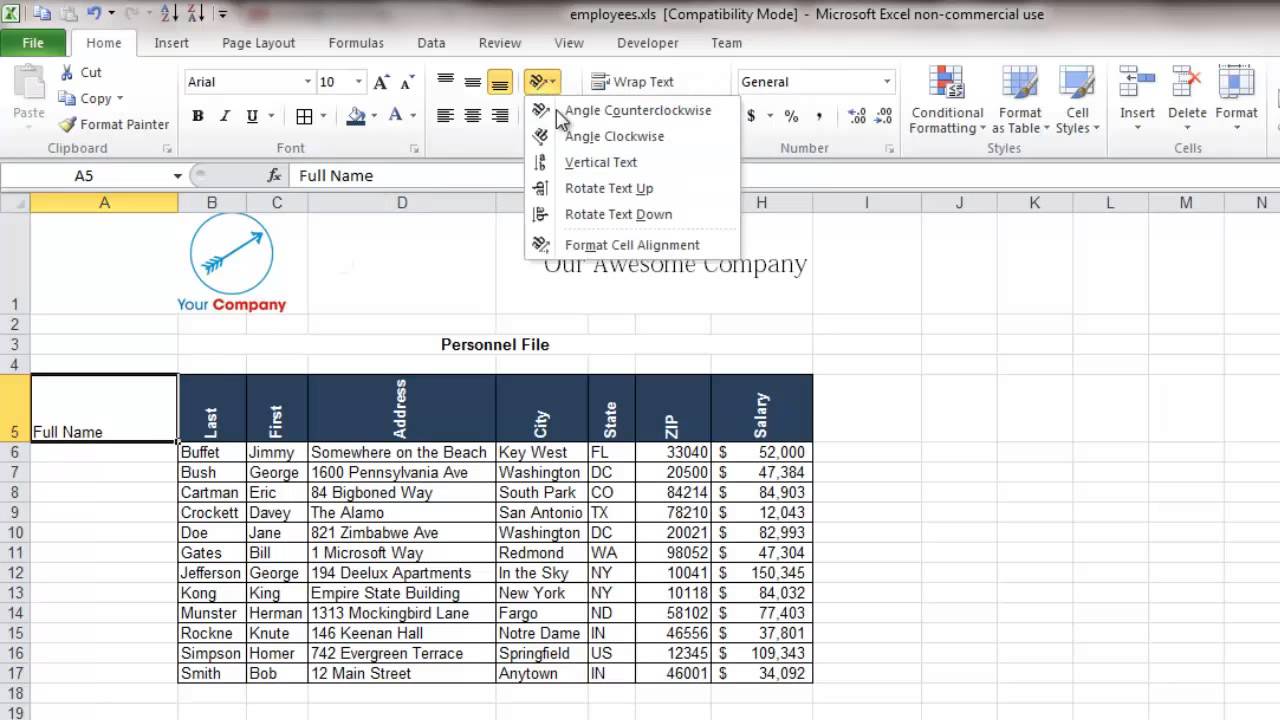This screenshot has width=1280, height=720.
Task: Select Rotate Text Down option
Action: click(632, 214)
